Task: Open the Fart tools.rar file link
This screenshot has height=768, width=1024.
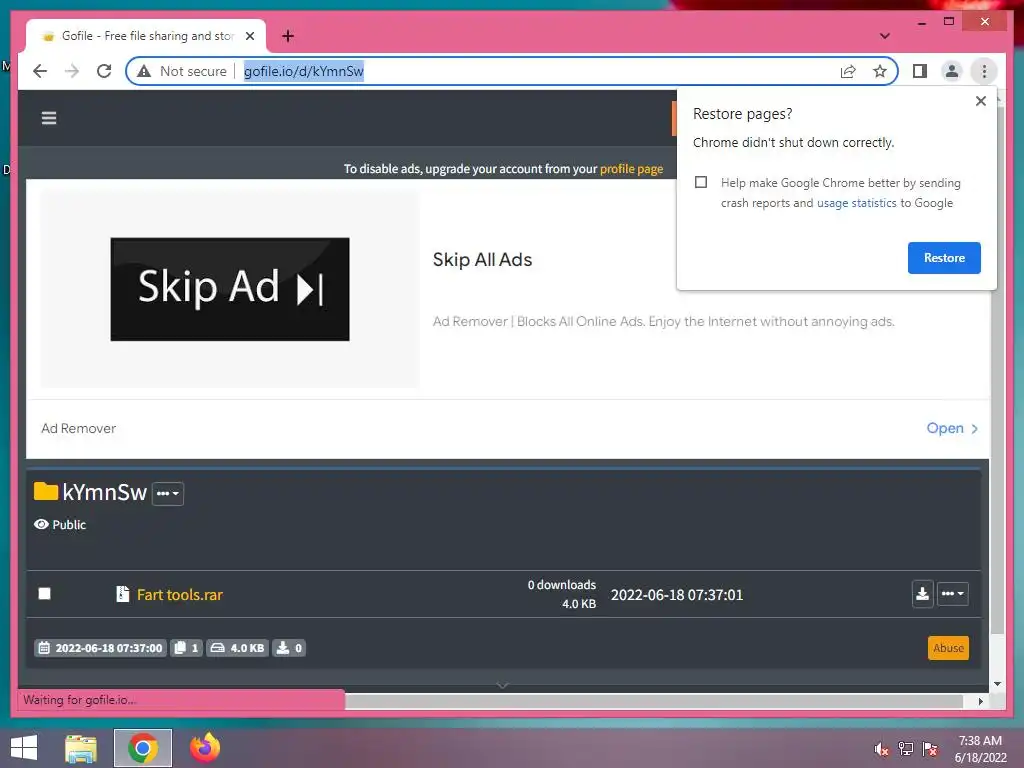Action: 180,595
